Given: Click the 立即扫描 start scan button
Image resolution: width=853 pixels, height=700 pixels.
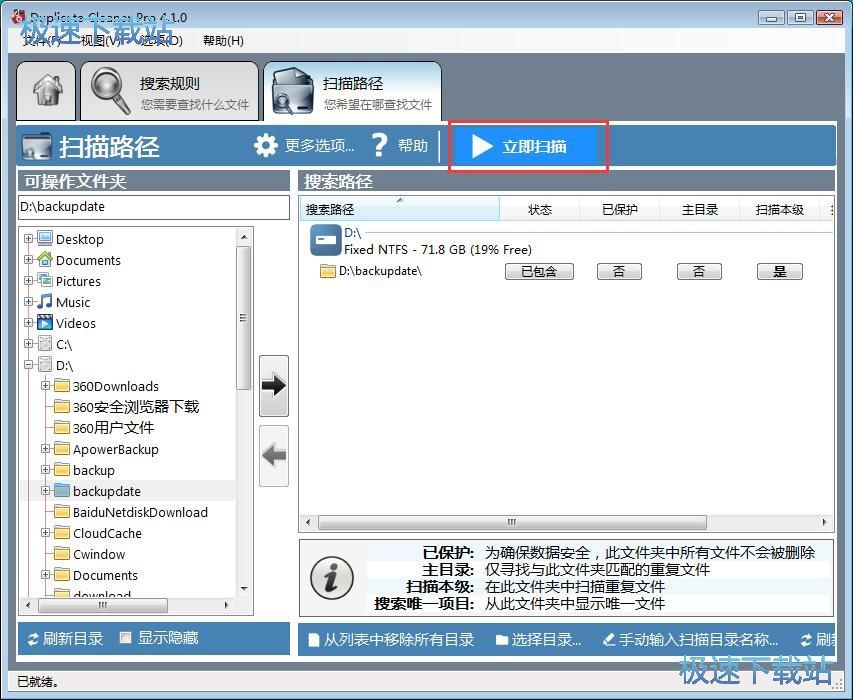Looking at the screenshot, I should click(528, 146).
